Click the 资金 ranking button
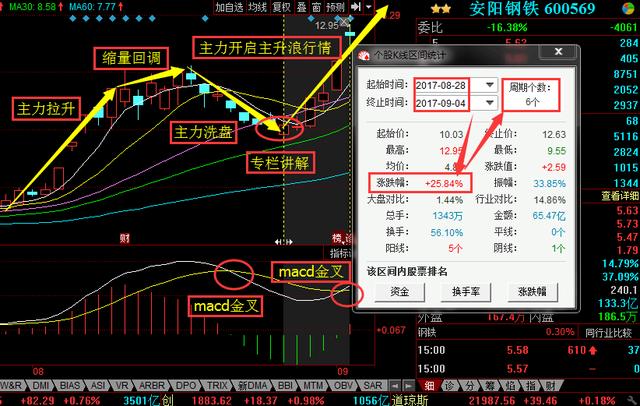 398,292
